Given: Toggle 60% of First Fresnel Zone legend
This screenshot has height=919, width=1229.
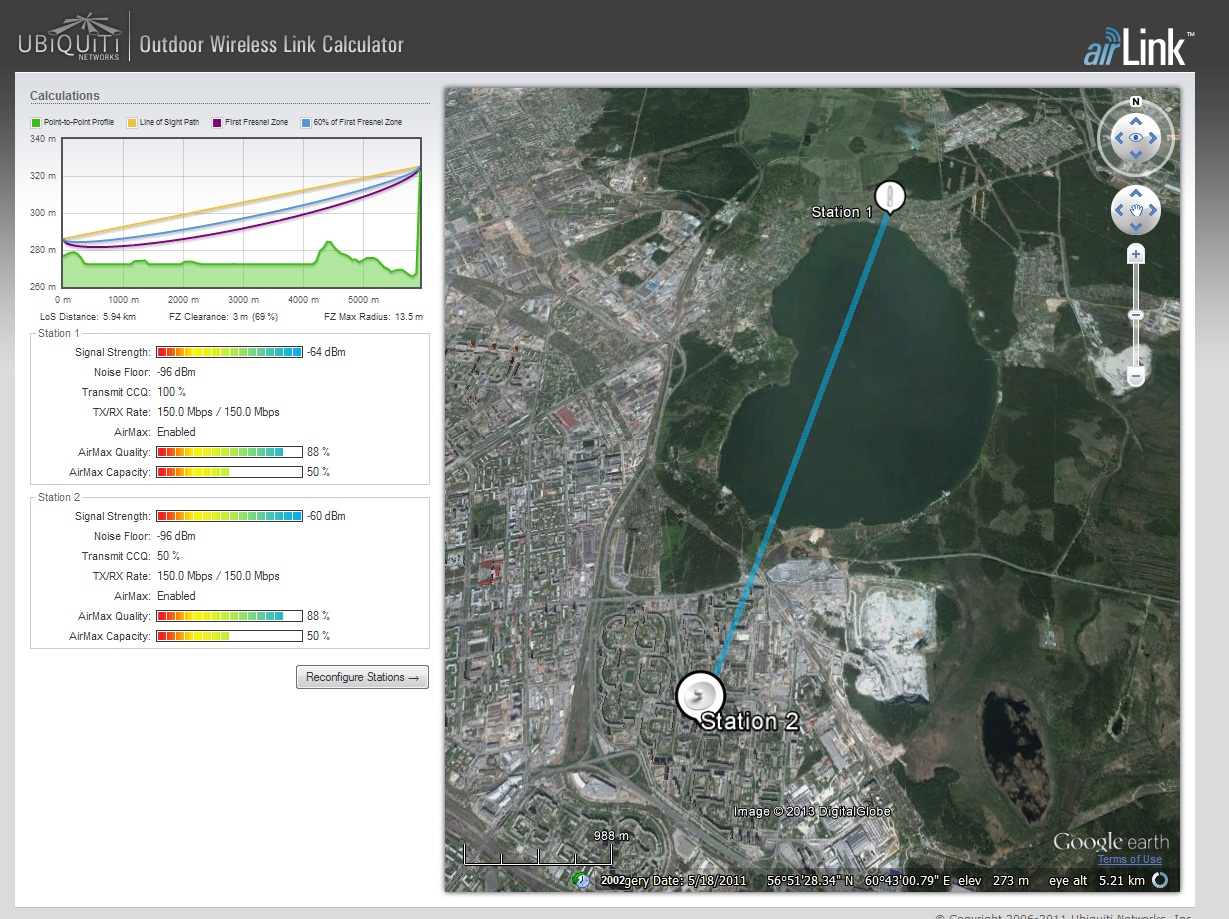Looking at the screenshot, I should click(305, 122).
